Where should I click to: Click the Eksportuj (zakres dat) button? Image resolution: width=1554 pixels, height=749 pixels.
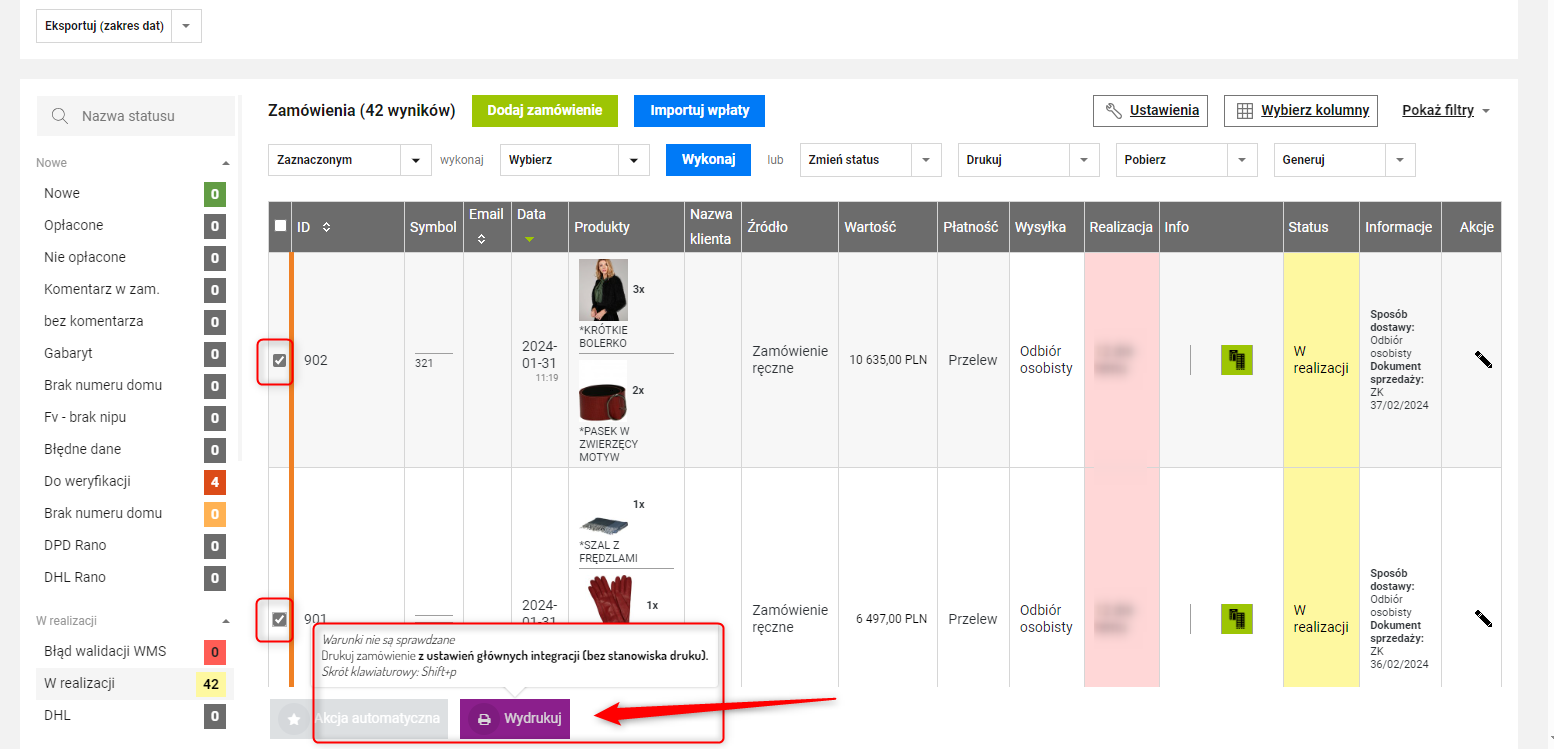pos(104,26)
